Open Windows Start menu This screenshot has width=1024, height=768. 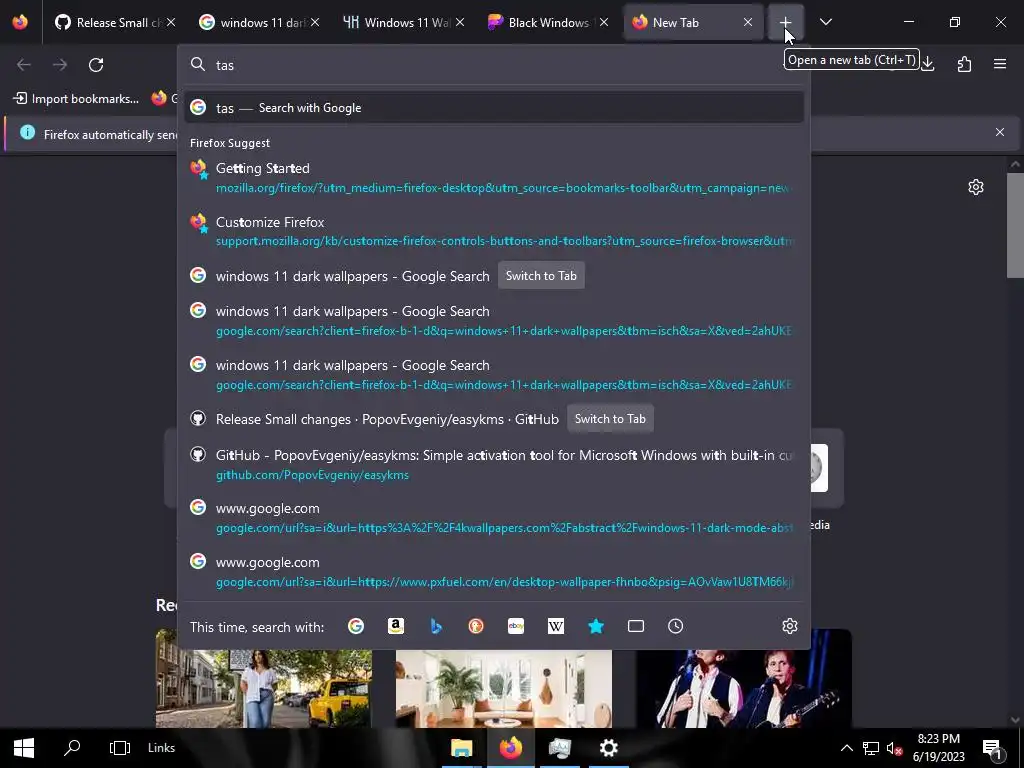[24, 748]
